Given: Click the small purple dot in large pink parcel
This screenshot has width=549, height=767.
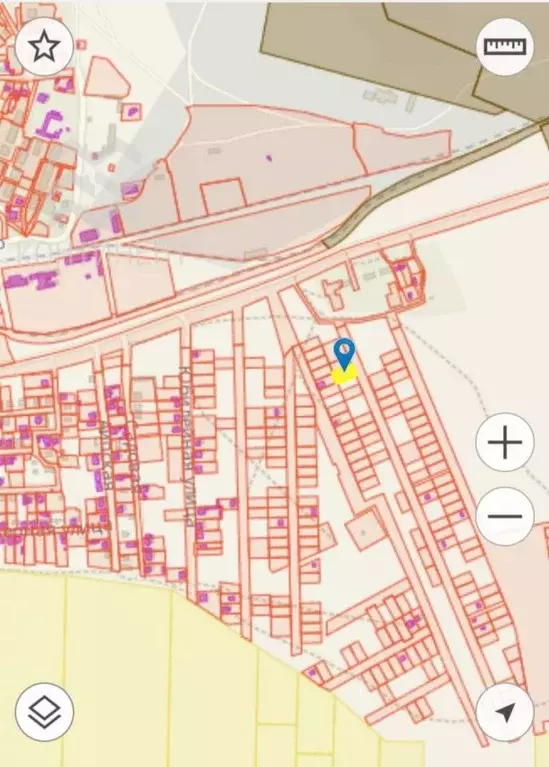Looking at the screenshot, I should 268,158.
